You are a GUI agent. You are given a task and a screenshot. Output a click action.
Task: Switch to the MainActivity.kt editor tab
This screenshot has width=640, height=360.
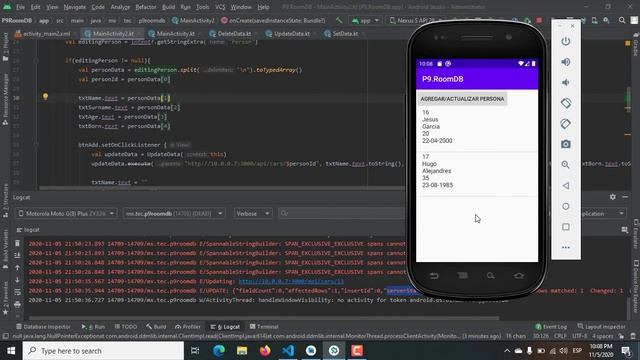[176, 33]
